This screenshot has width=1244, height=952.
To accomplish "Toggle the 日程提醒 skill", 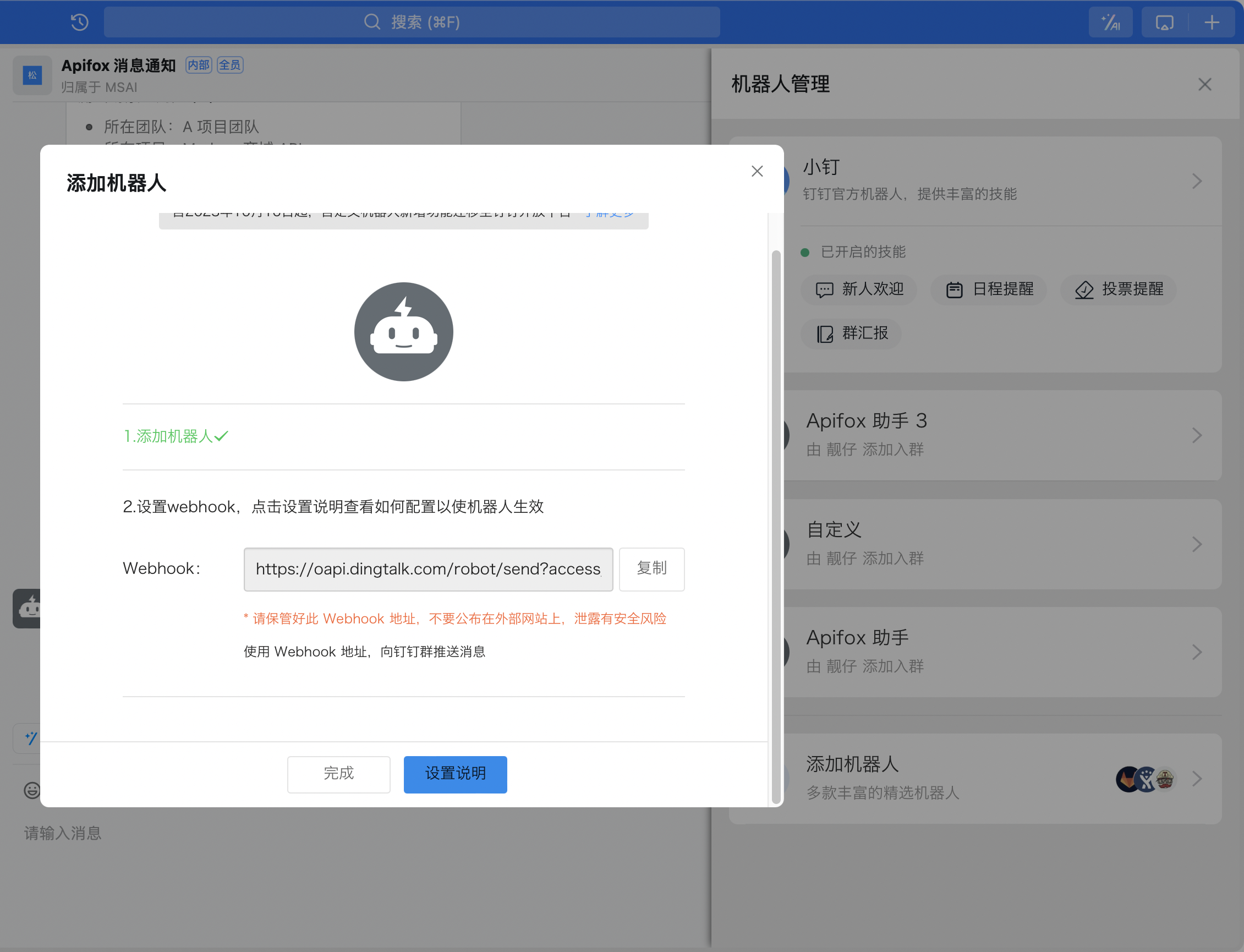I will [989, 289].
